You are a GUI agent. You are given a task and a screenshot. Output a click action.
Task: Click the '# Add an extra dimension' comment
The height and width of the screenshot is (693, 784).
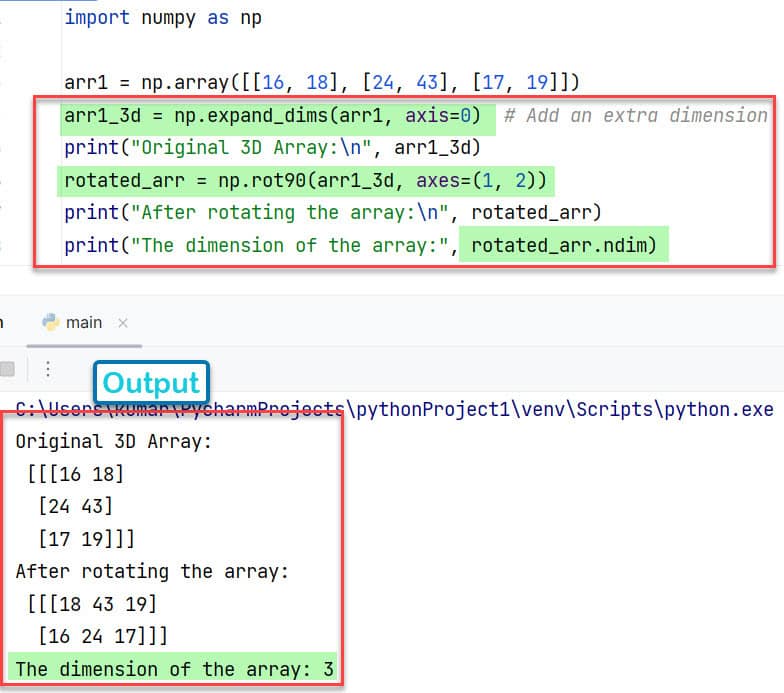coord(636,116)
